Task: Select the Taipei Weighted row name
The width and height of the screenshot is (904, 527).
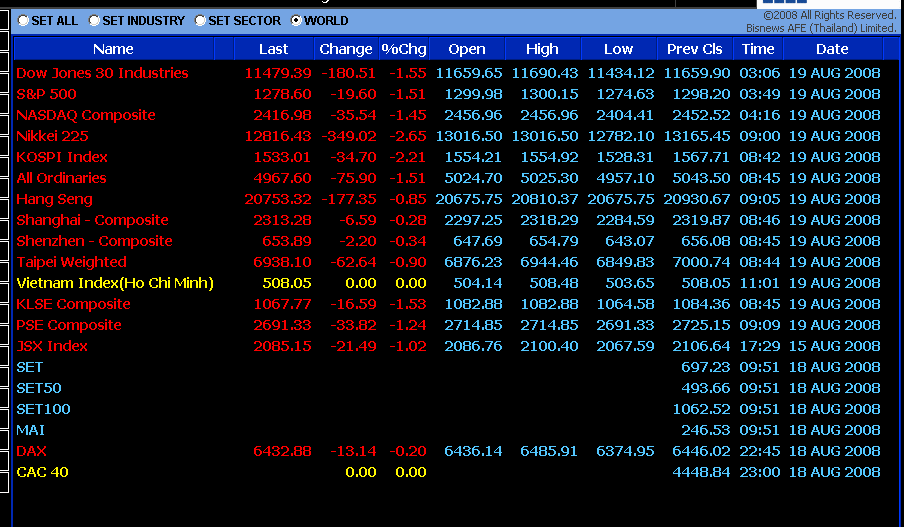Action: [x=71, y=262]
